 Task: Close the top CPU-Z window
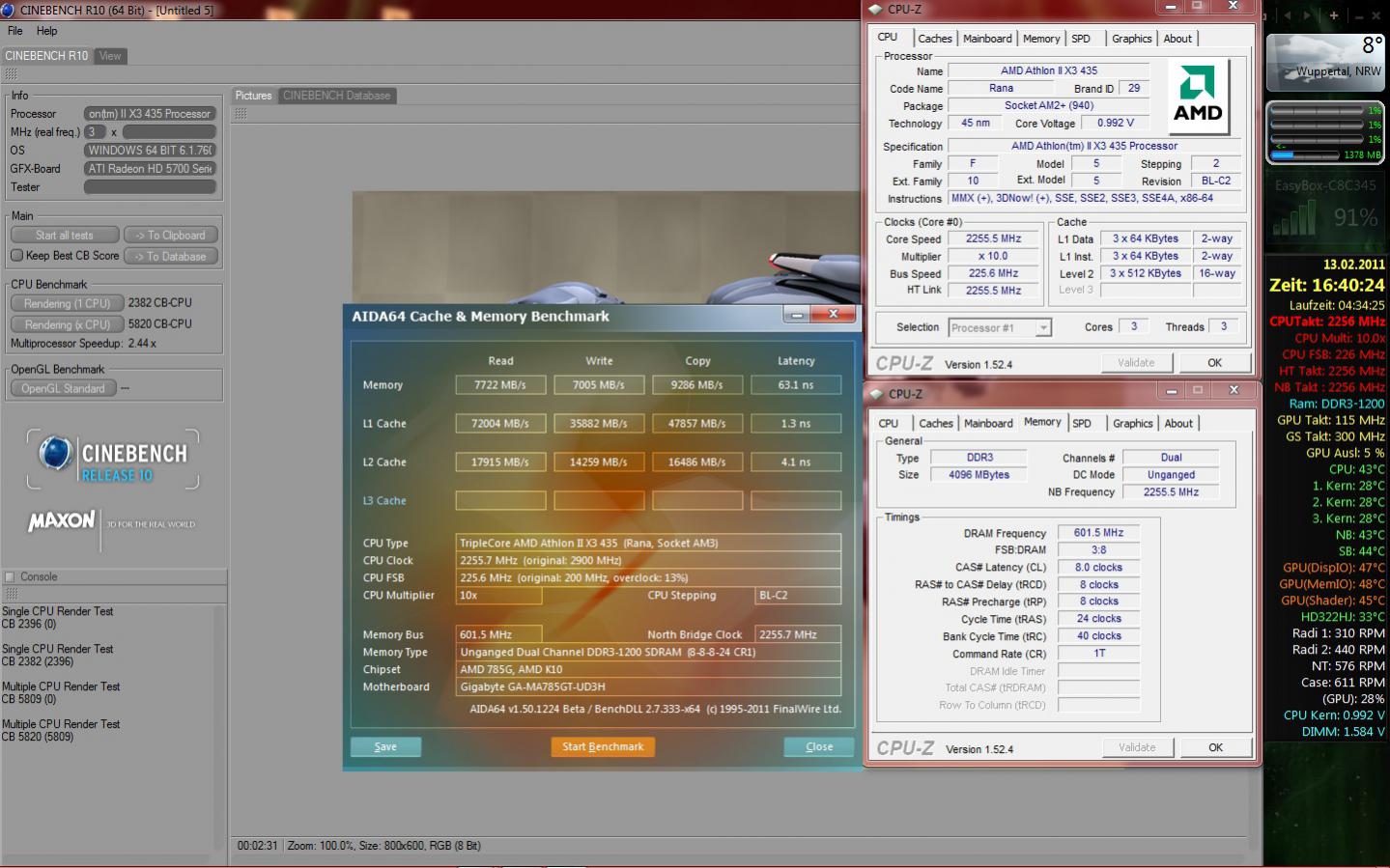(1233, 7)
